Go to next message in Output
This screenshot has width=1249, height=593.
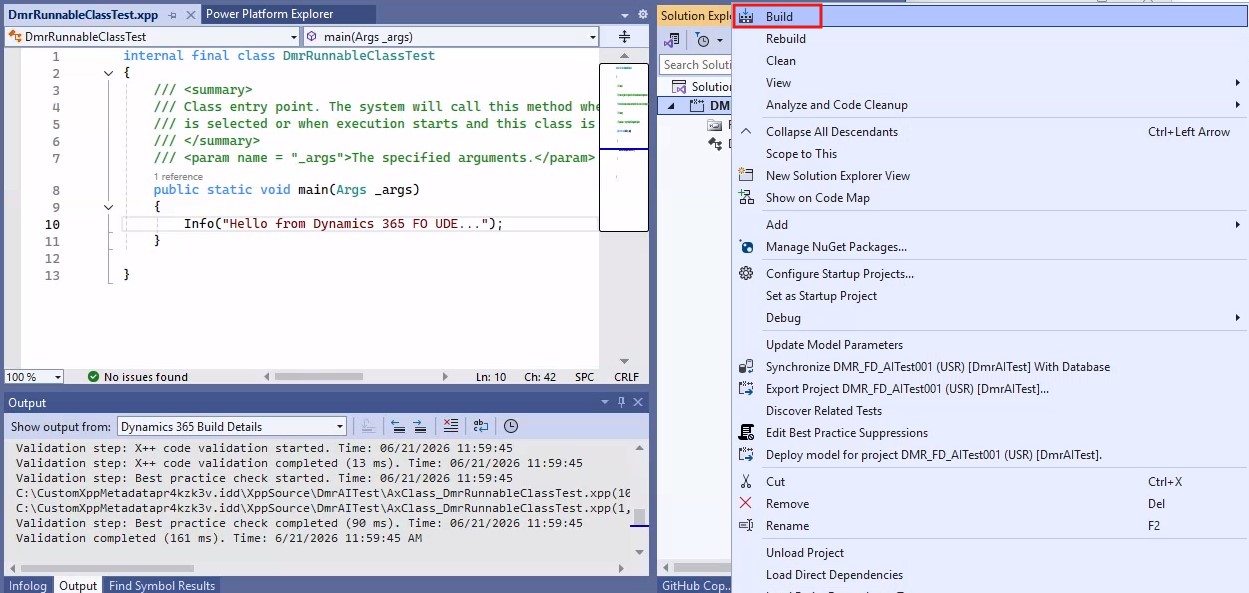(x=419, y=426)
